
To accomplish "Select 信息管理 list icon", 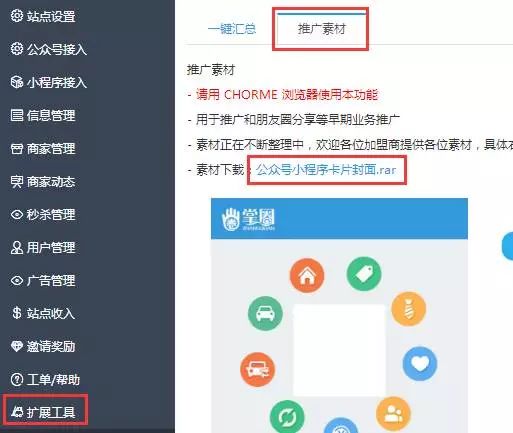I will (17, 115).
